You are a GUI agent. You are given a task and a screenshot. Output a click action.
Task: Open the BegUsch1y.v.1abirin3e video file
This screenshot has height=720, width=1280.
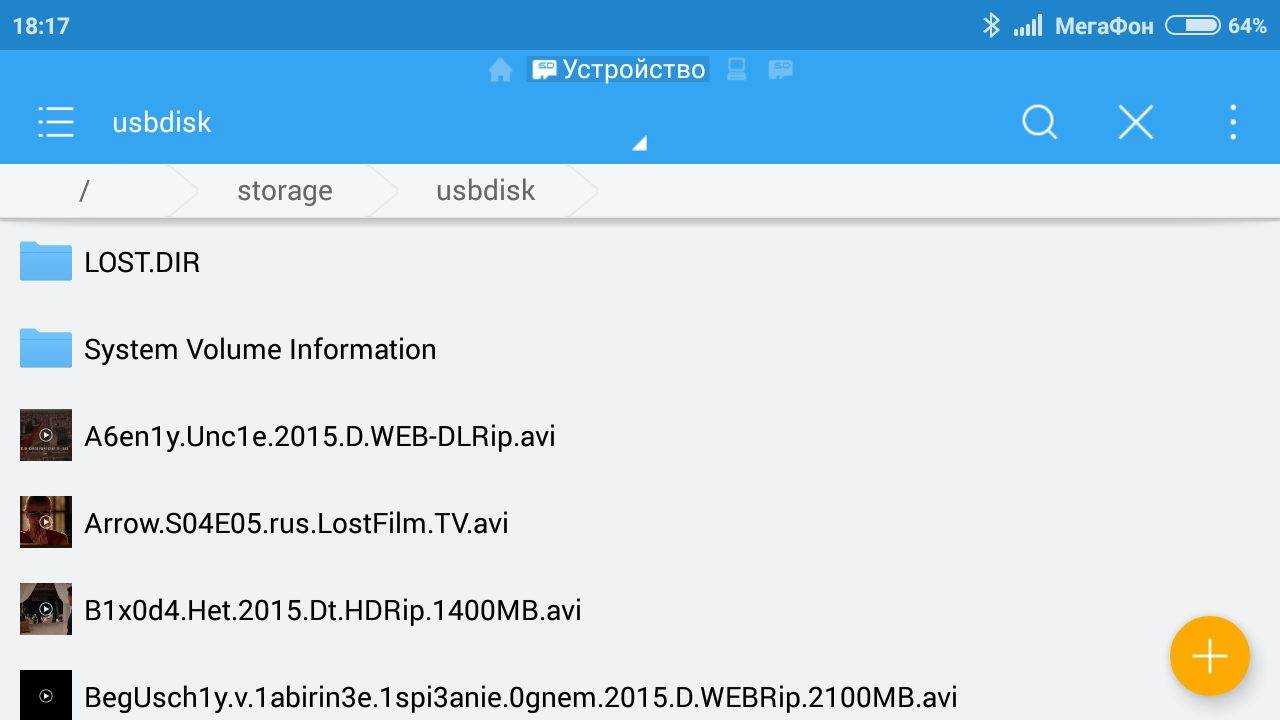point(640,694)
